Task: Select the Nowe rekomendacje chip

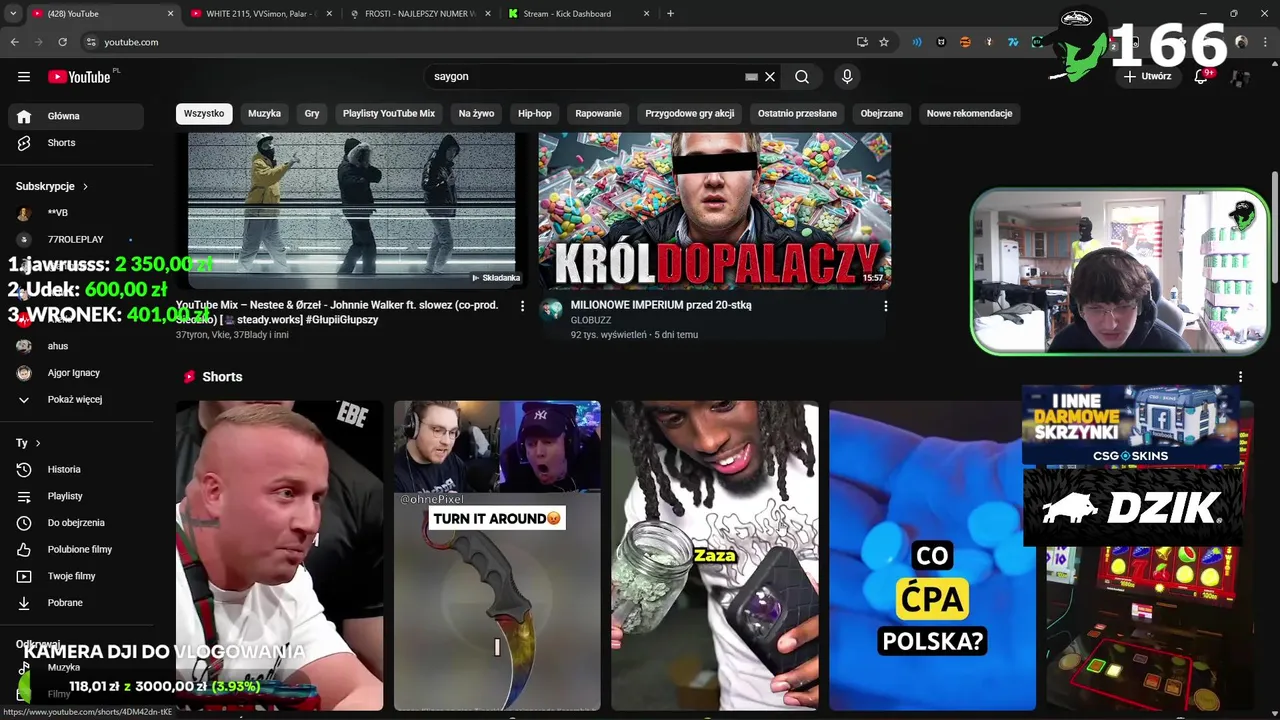Action: [969, 114]
